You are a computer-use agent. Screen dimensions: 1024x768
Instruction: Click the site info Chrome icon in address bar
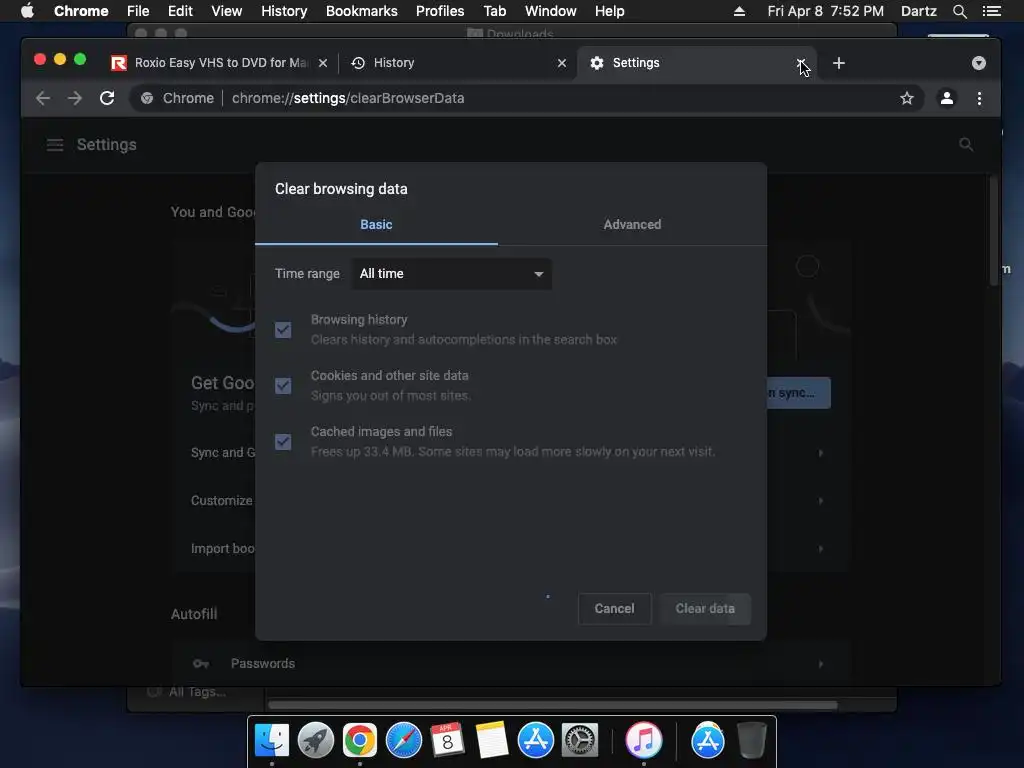click(x=148, y=98)
